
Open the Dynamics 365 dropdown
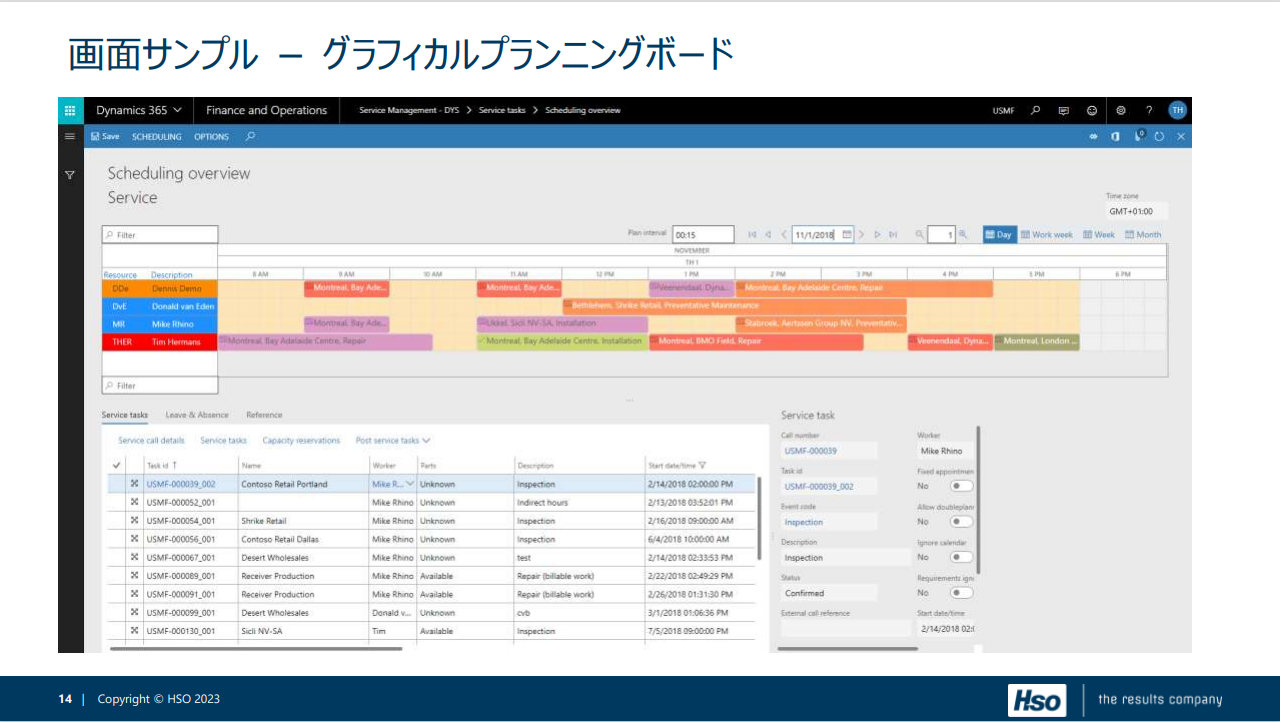(x=139, y=110)
